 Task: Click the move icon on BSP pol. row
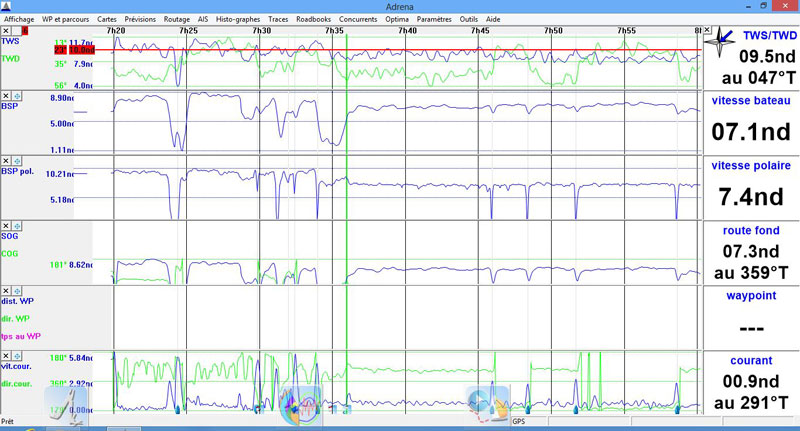[x=17, y=161]
